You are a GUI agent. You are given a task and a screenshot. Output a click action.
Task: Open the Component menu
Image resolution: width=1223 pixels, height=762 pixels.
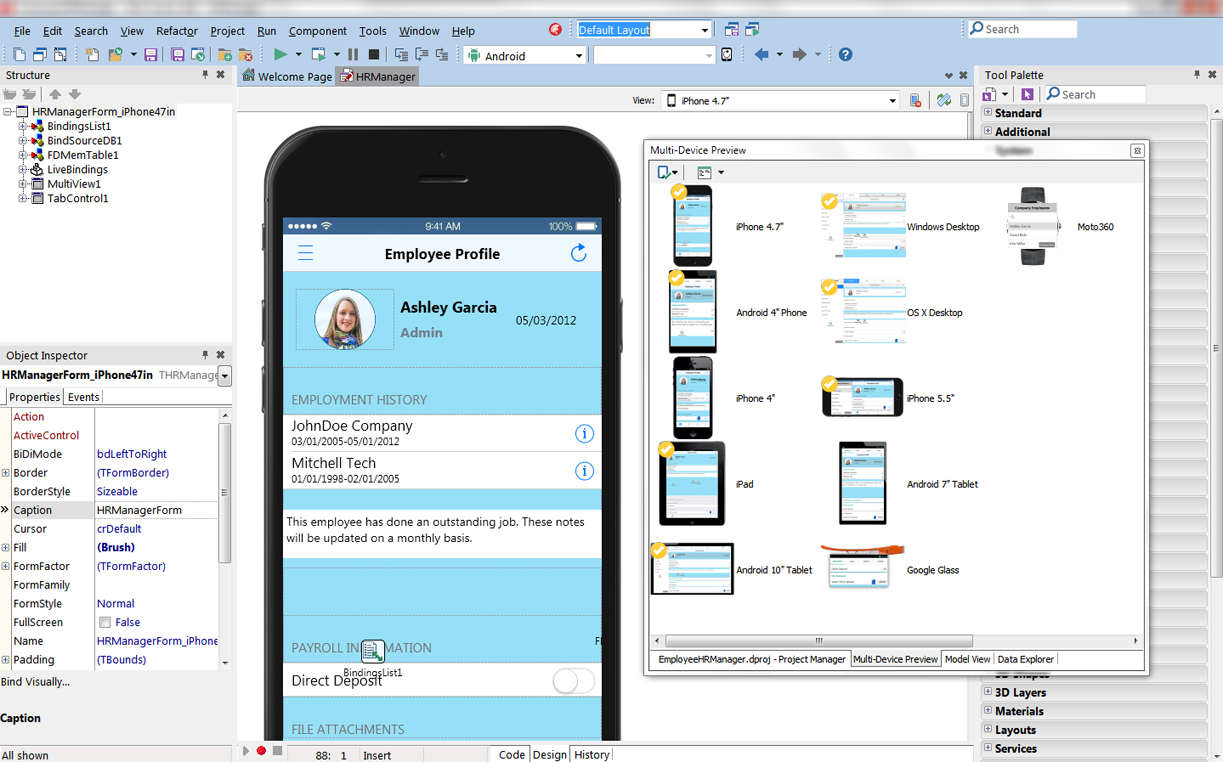(317, 31)
